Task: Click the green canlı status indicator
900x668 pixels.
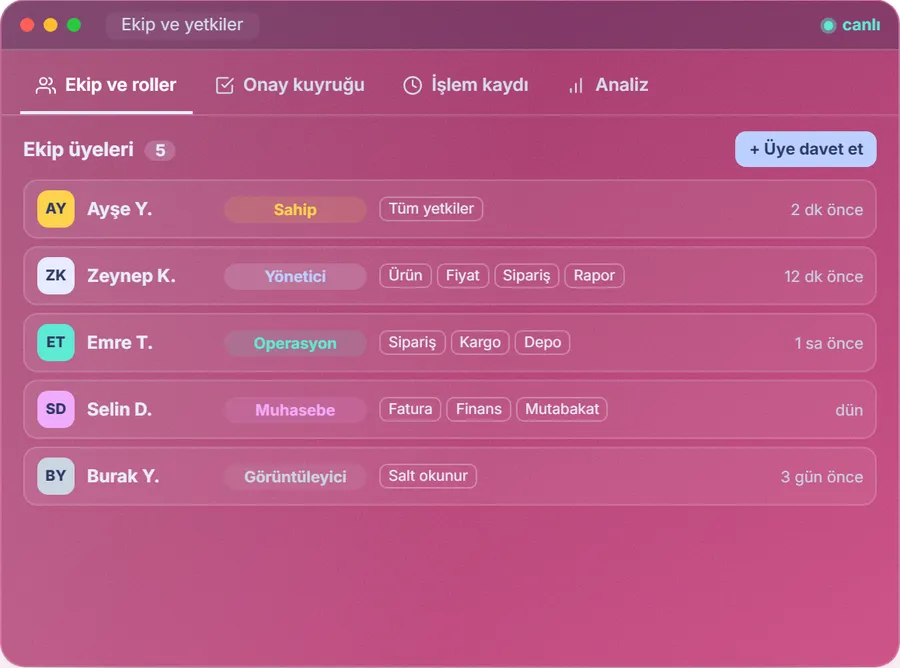Action: pos(828,25)
